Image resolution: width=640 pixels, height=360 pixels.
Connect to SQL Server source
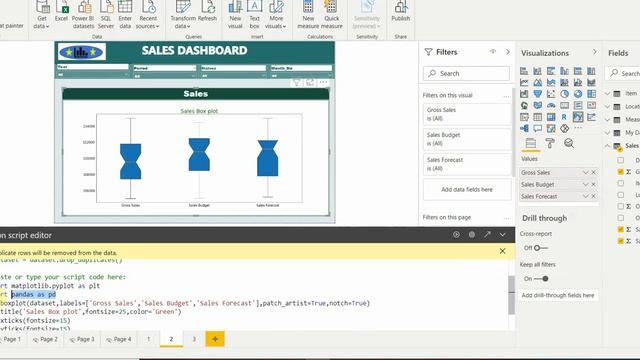(106, 15)
